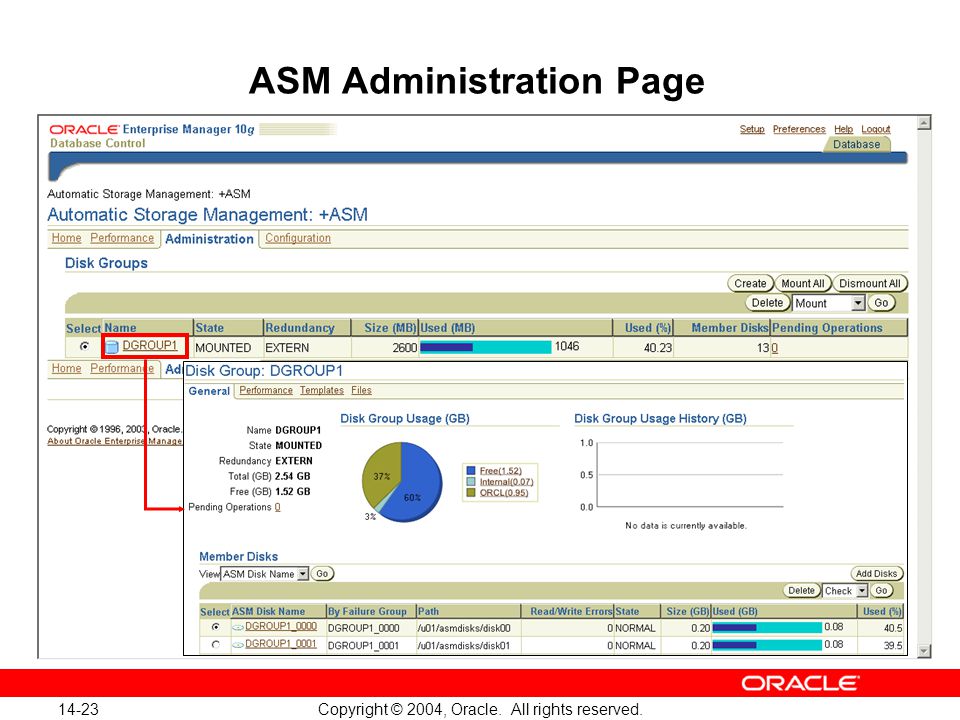Click the scrollbar up arrow
The height and width of the screenshot is (720, 960).
coord(924,123)
